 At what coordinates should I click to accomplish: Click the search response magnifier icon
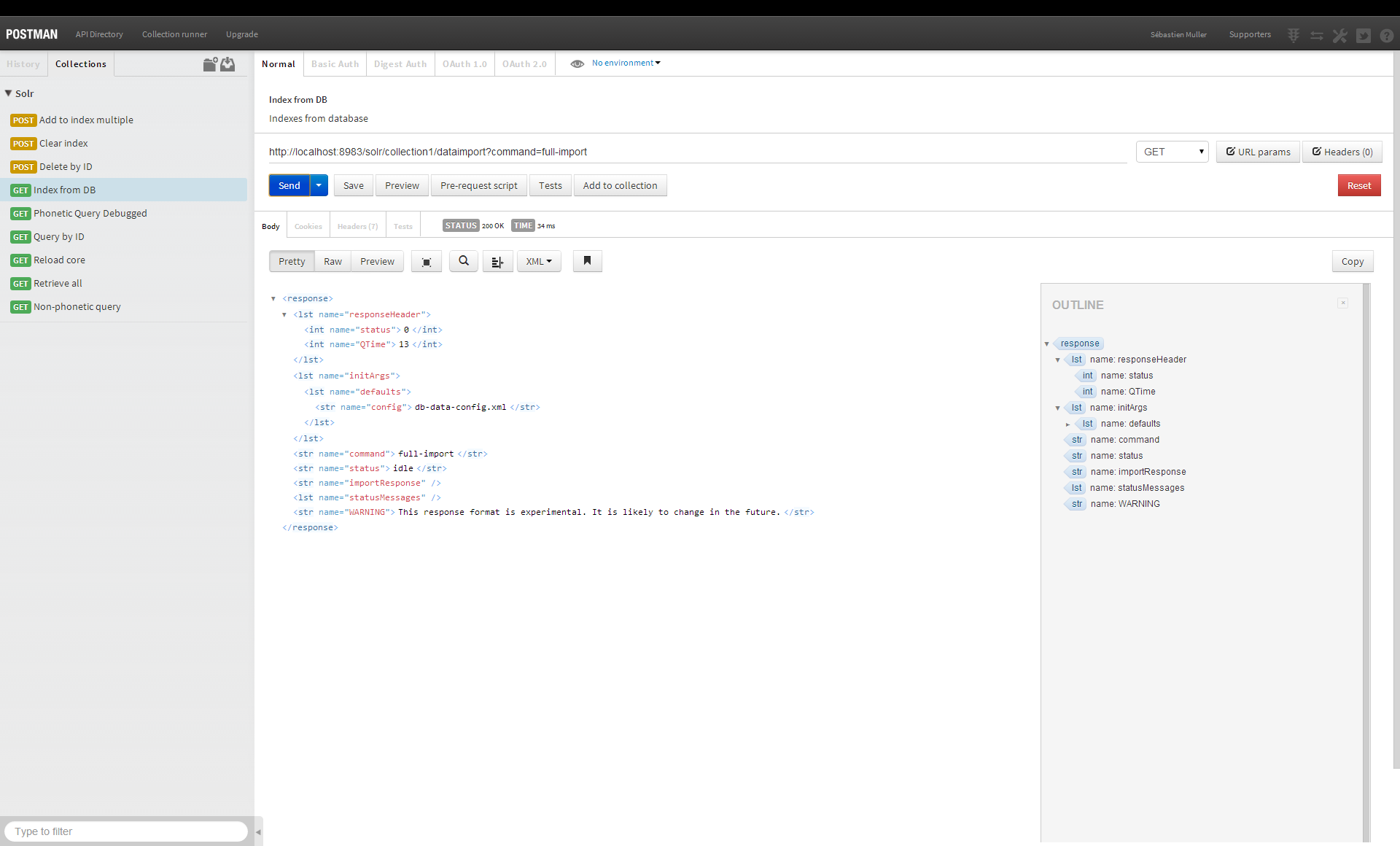[x=464, y=261]
